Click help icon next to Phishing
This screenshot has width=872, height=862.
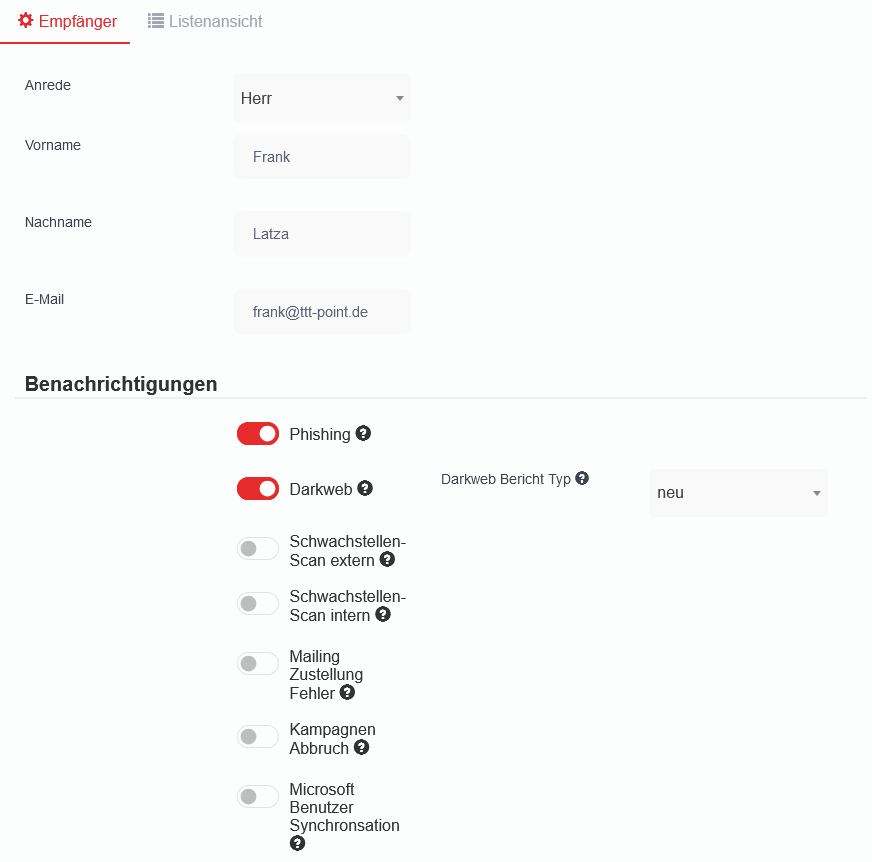364,433
